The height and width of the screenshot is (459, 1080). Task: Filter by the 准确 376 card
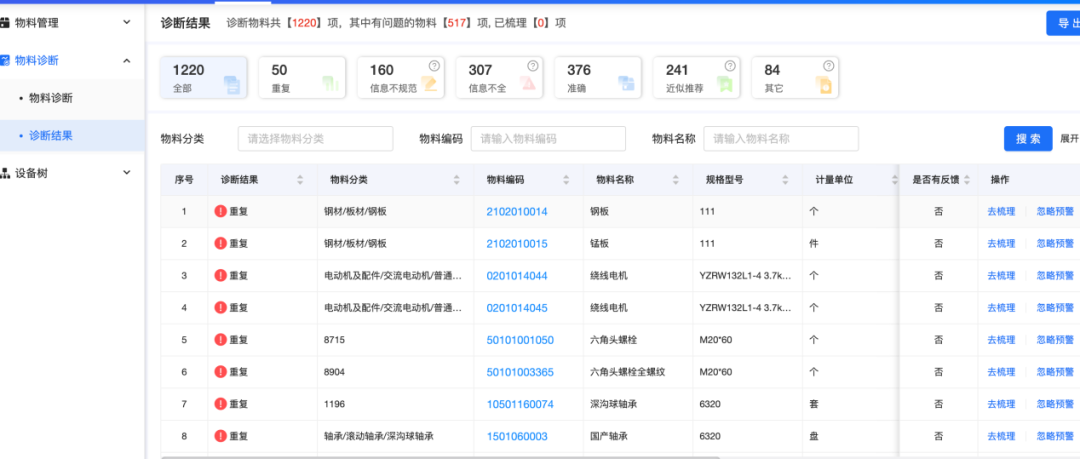click(598, 78)
